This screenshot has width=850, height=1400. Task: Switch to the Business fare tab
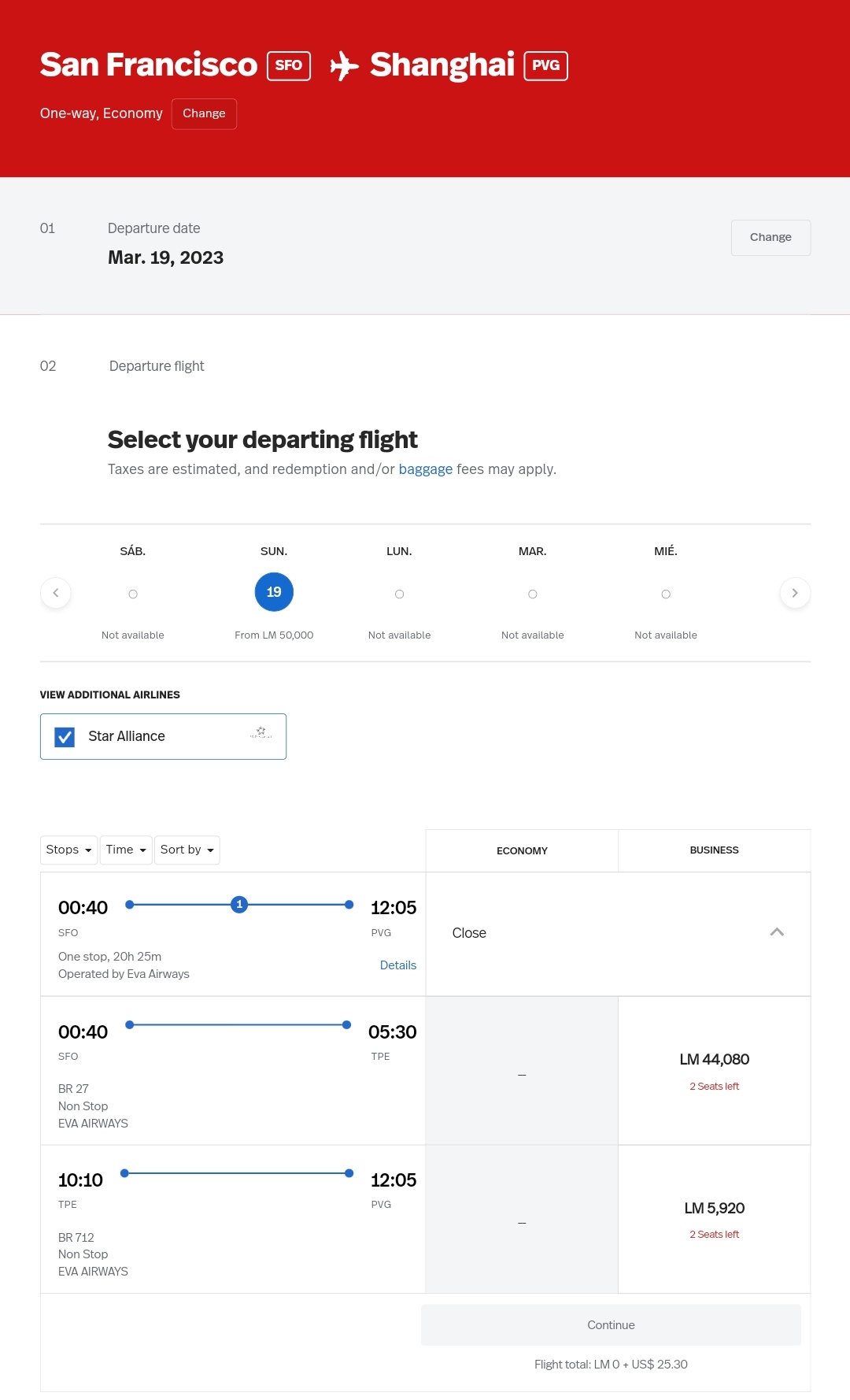[714, 850]
